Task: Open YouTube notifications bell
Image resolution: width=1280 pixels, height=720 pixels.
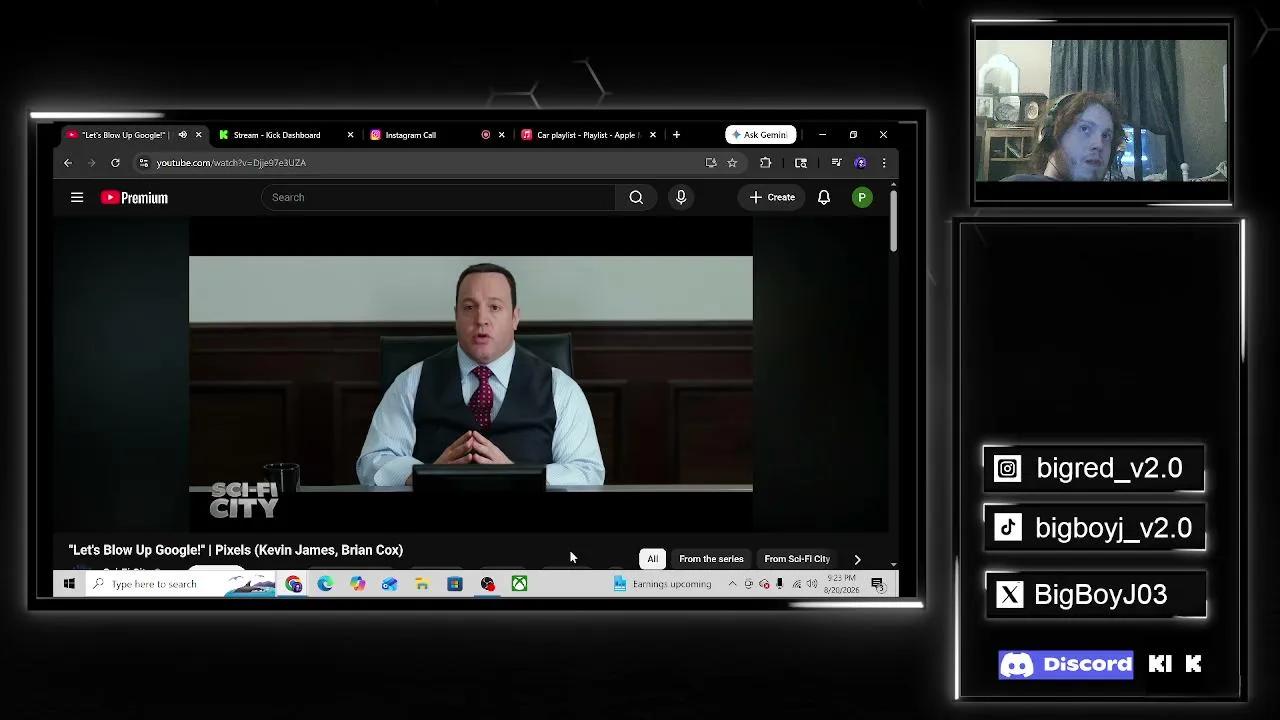Action: 824,197
